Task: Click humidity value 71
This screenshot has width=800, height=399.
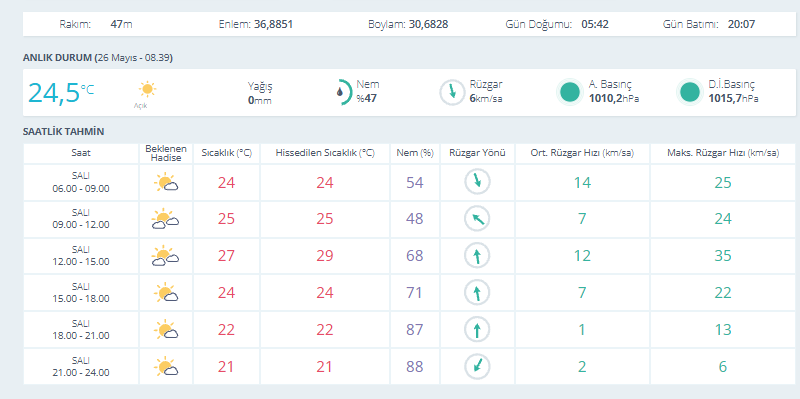Action: click(x=415, y=293)
